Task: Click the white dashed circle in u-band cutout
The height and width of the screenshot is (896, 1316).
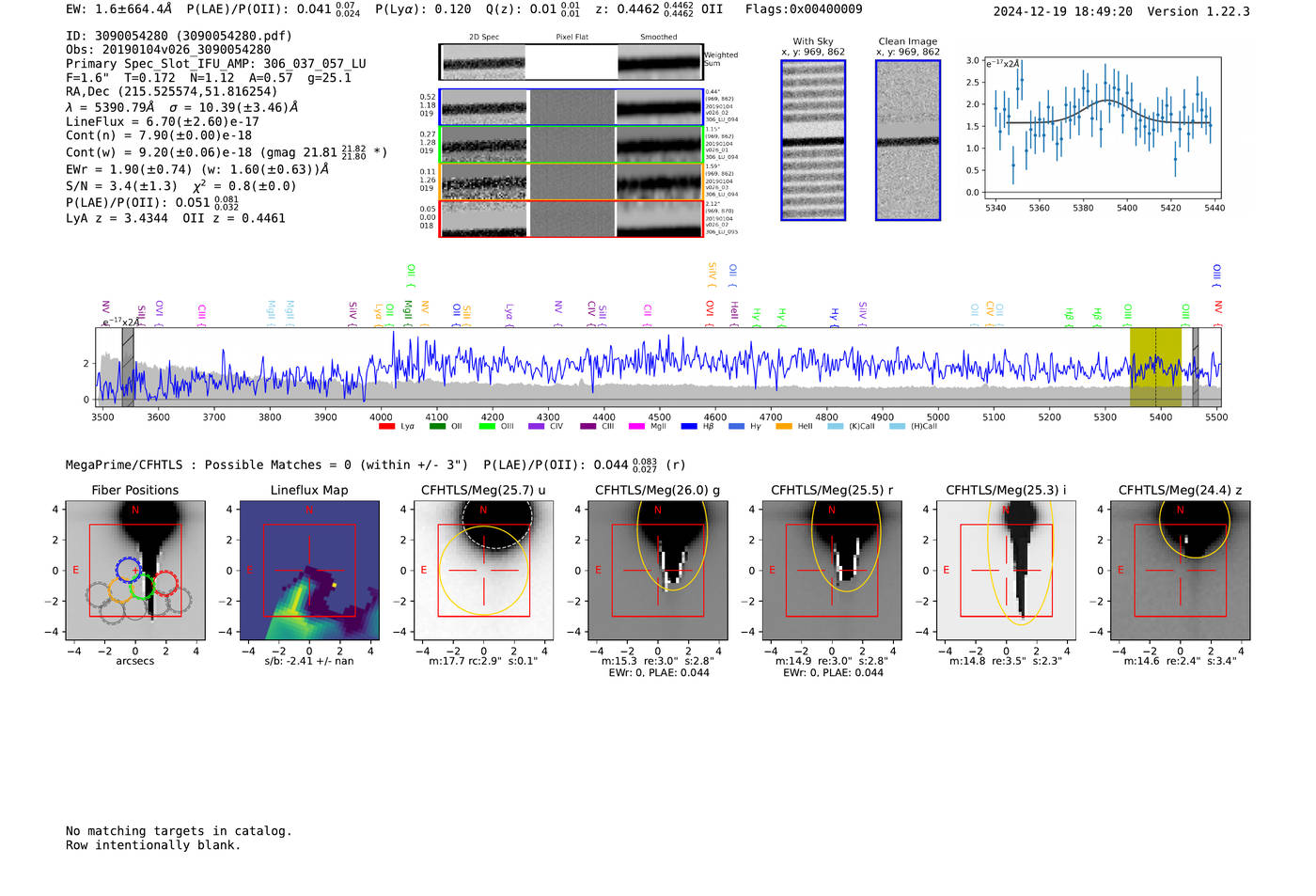Action: point(498,523)
